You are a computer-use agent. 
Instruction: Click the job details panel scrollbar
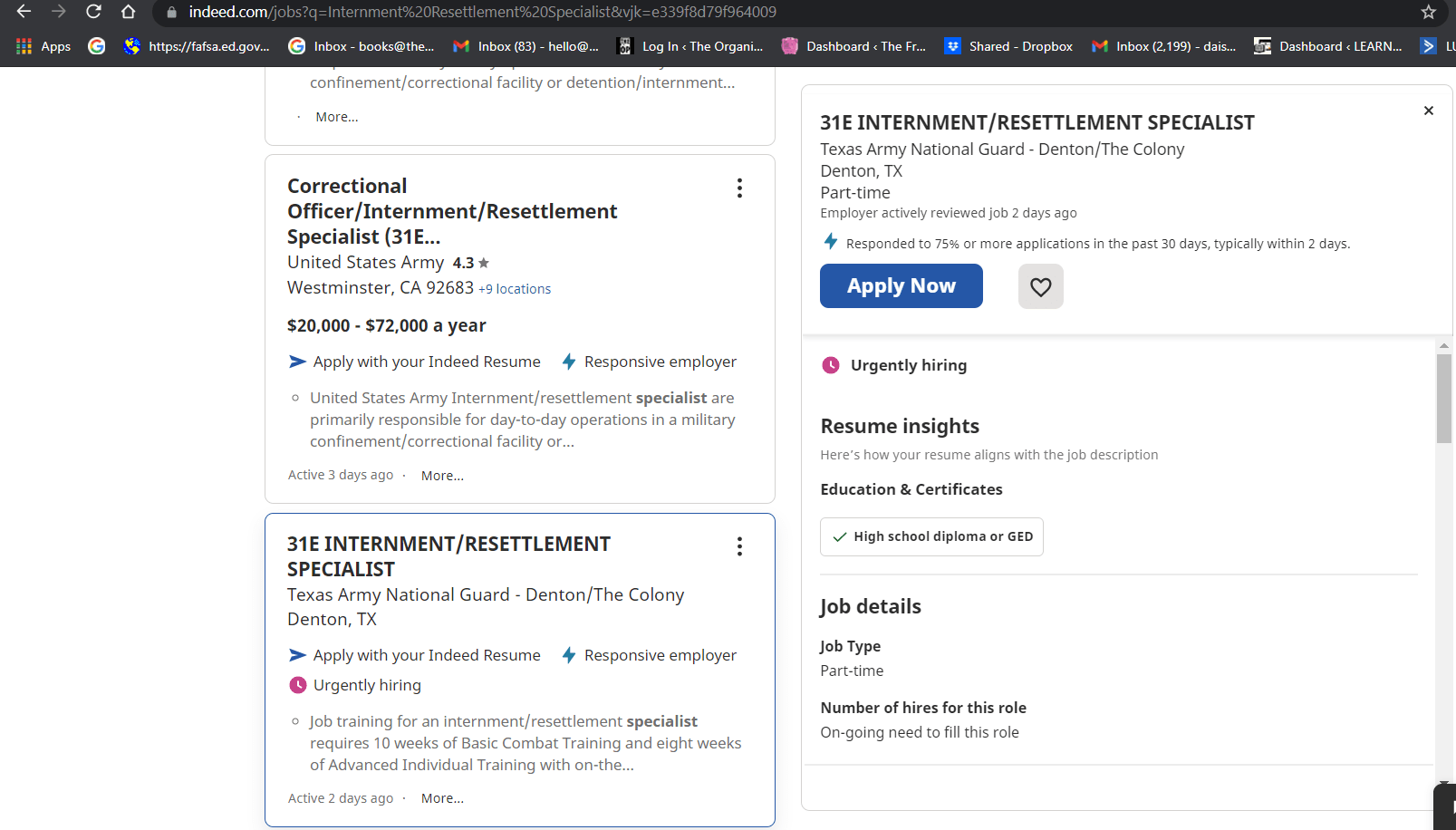click(1443, 399)
